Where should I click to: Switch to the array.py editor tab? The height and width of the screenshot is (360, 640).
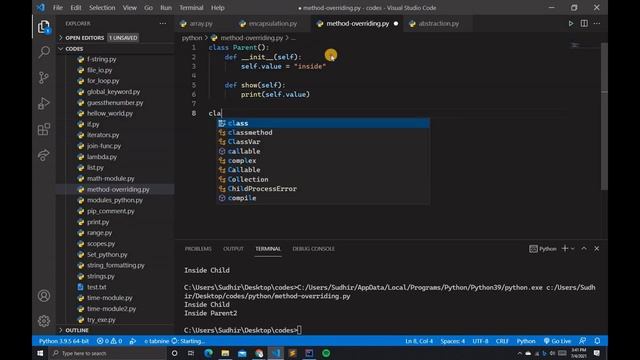pyautogui.click(x=201, y=24)
